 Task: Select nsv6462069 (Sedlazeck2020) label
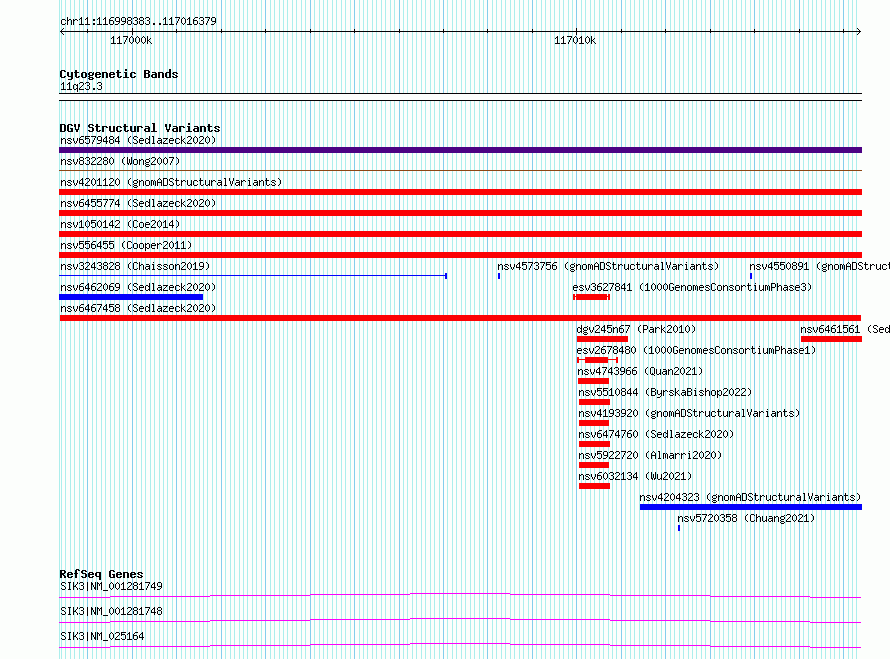138,287
